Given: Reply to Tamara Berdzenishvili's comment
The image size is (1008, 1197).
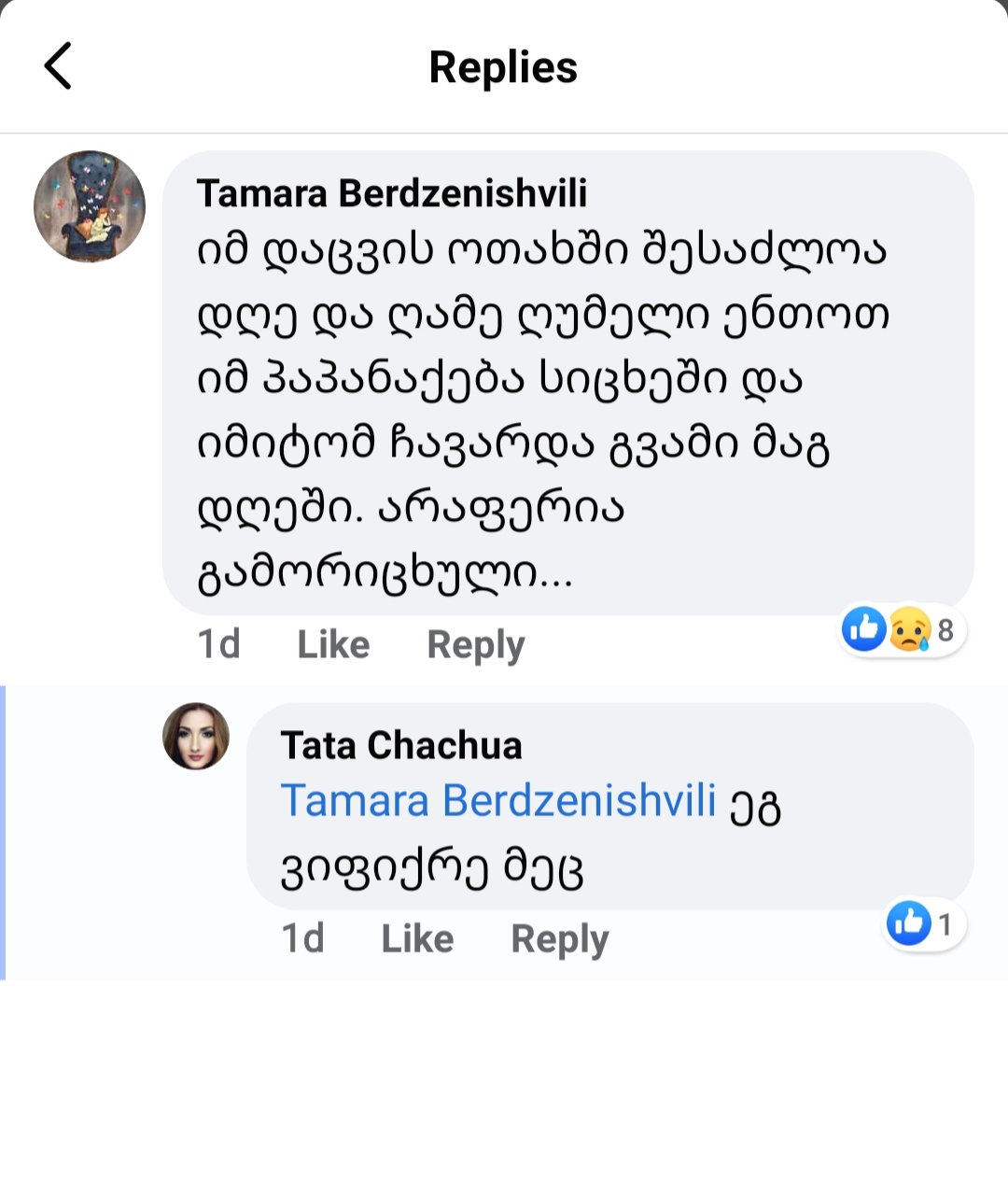Looking at the screenshot, I should [x=476, y=644].
